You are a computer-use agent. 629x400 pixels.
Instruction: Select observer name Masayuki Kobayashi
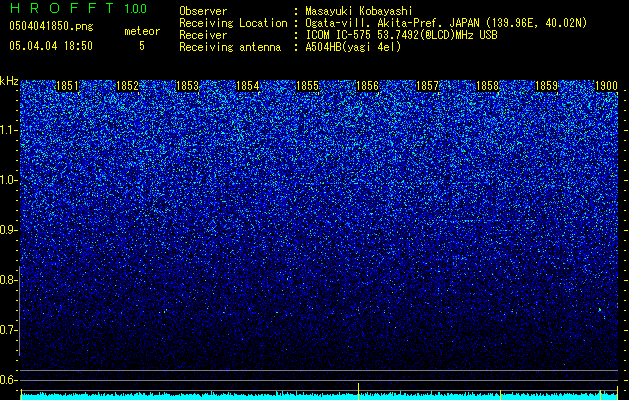359,11
